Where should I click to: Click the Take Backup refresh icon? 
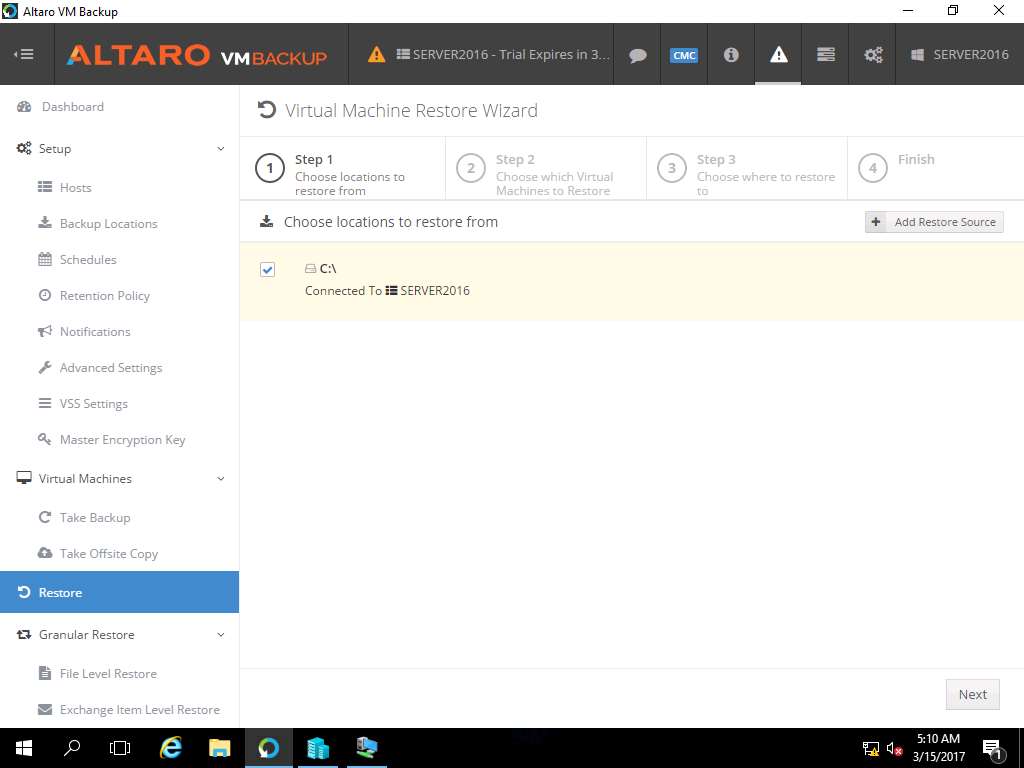[44, 517]
